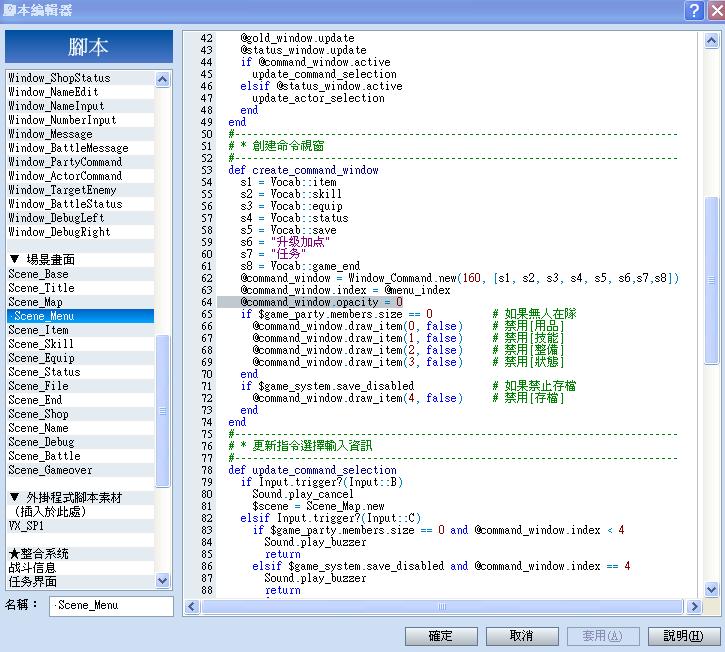Select Scene_Status script
The height and width of the screenshot is (652, 725).
coord(80,372)
